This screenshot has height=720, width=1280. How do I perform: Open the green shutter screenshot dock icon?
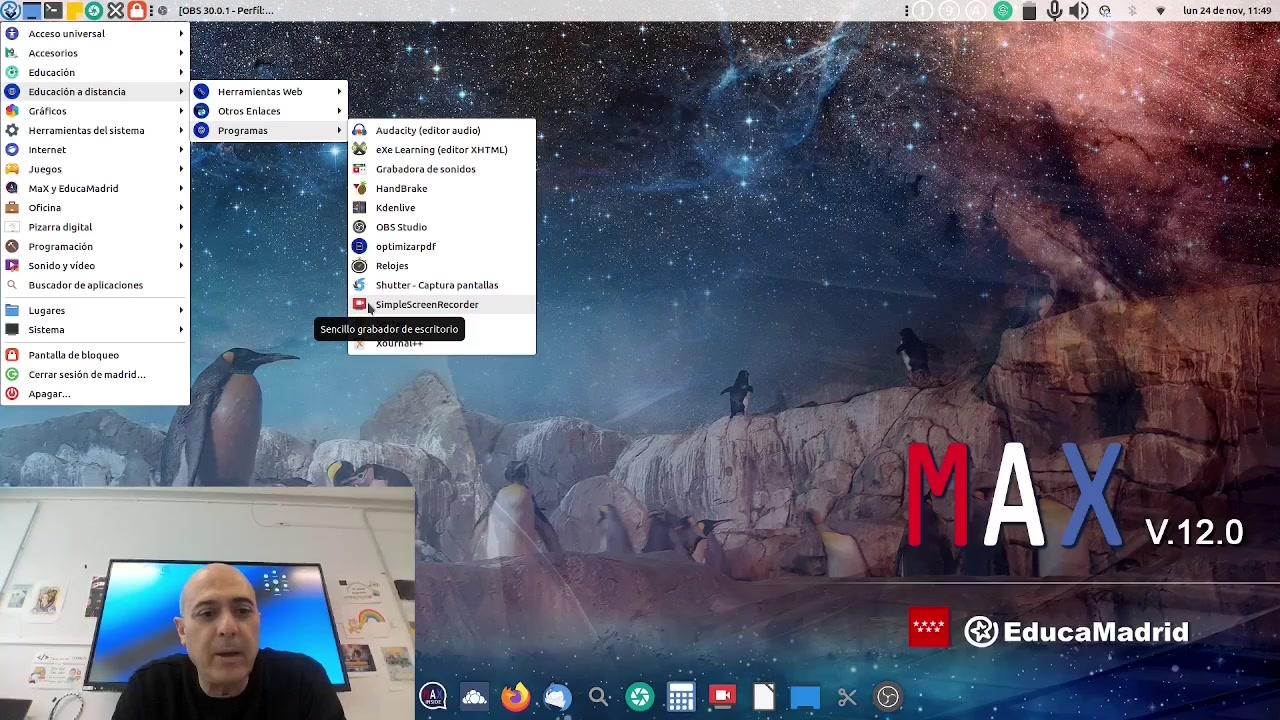[640, 697]
